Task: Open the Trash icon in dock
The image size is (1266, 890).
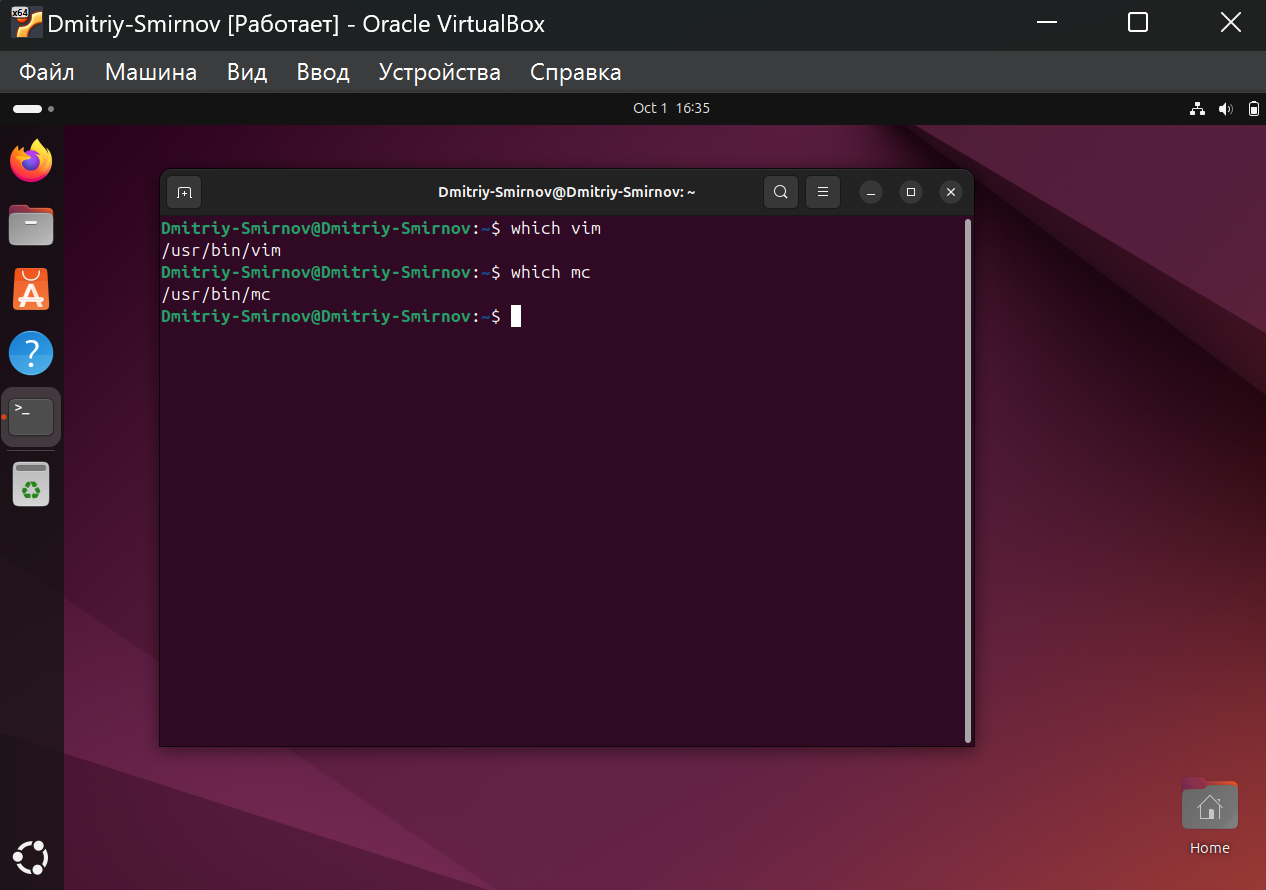Action: click(x=31, y=484)
